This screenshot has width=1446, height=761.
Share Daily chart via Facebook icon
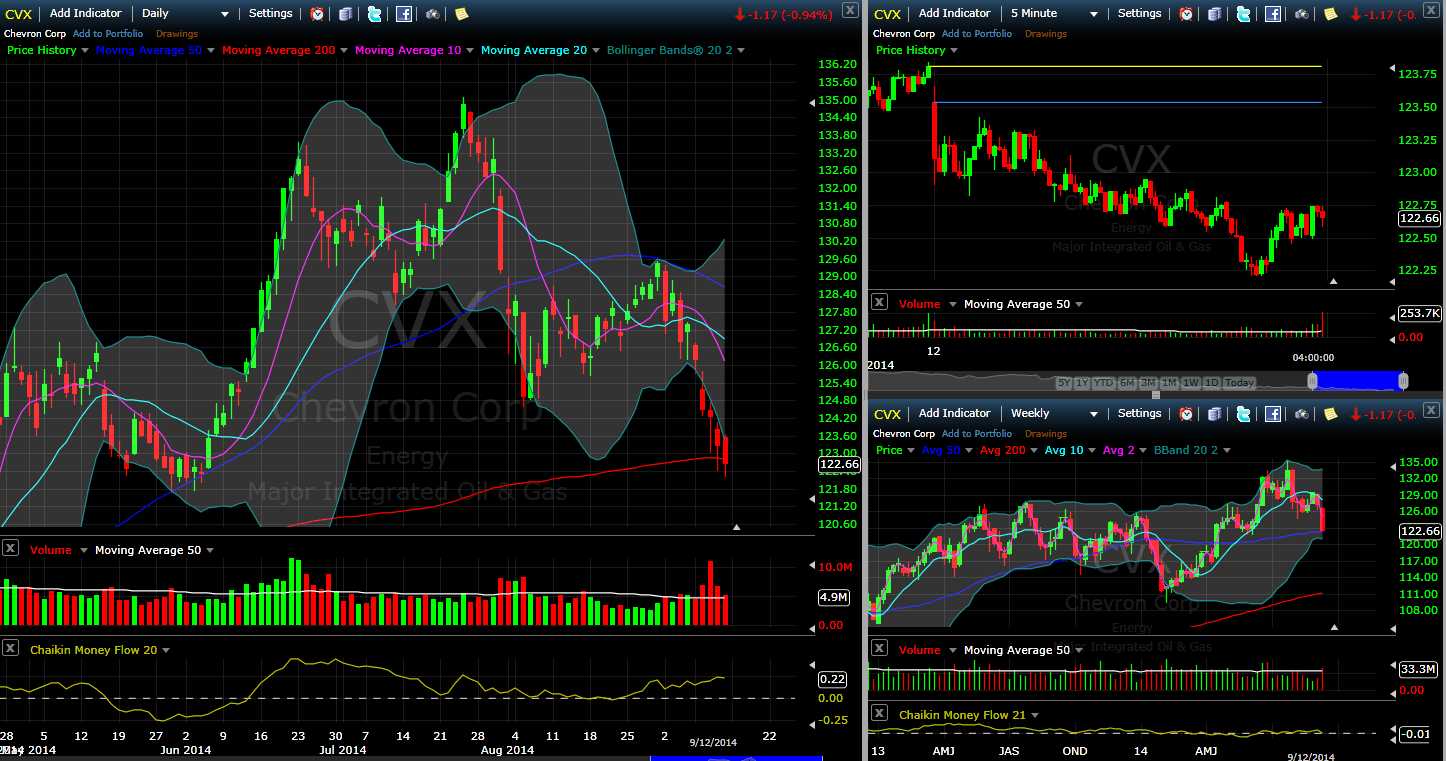[403, 14]
